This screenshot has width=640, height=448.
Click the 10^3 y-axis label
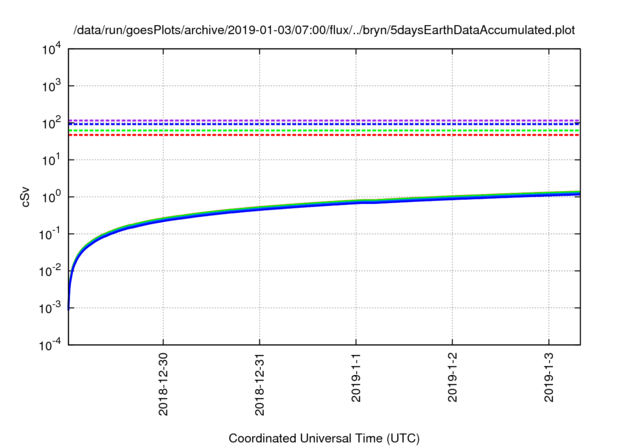(x=52, y=86)
